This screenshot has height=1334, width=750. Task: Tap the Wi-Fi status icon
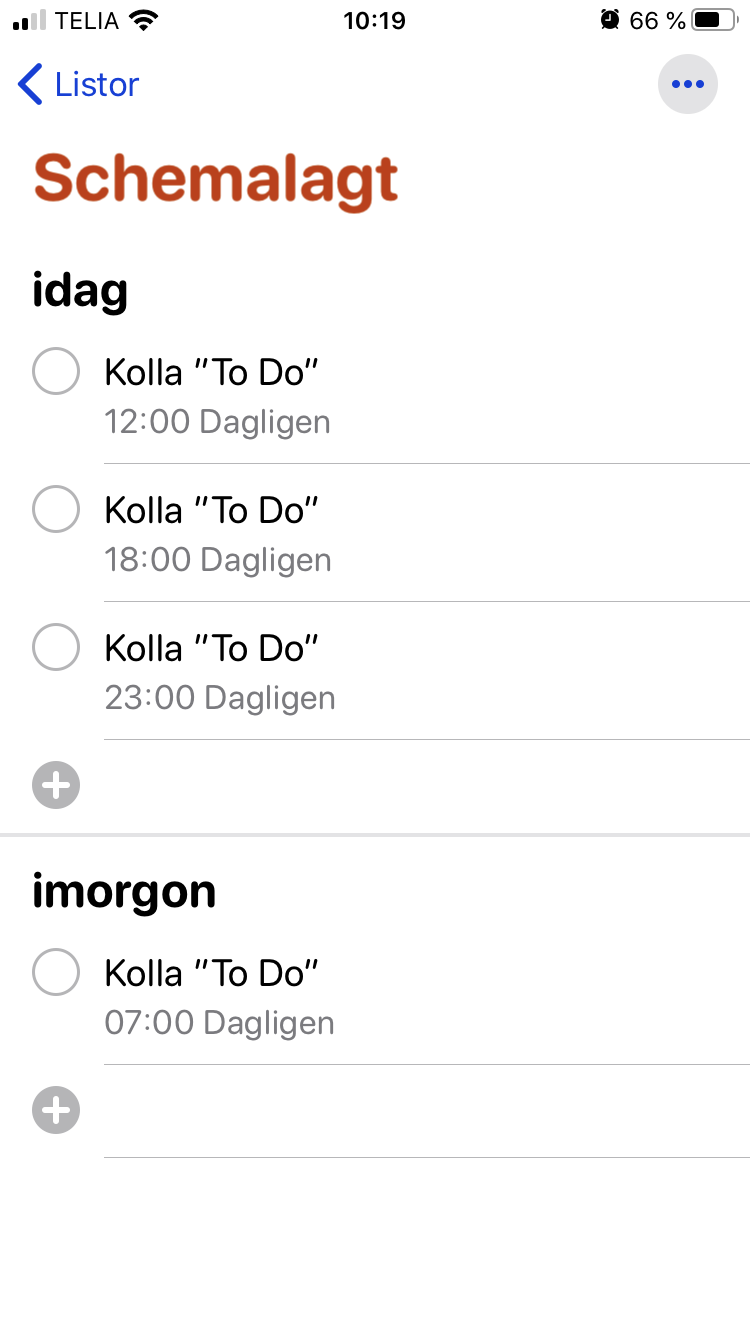(145, 20)
